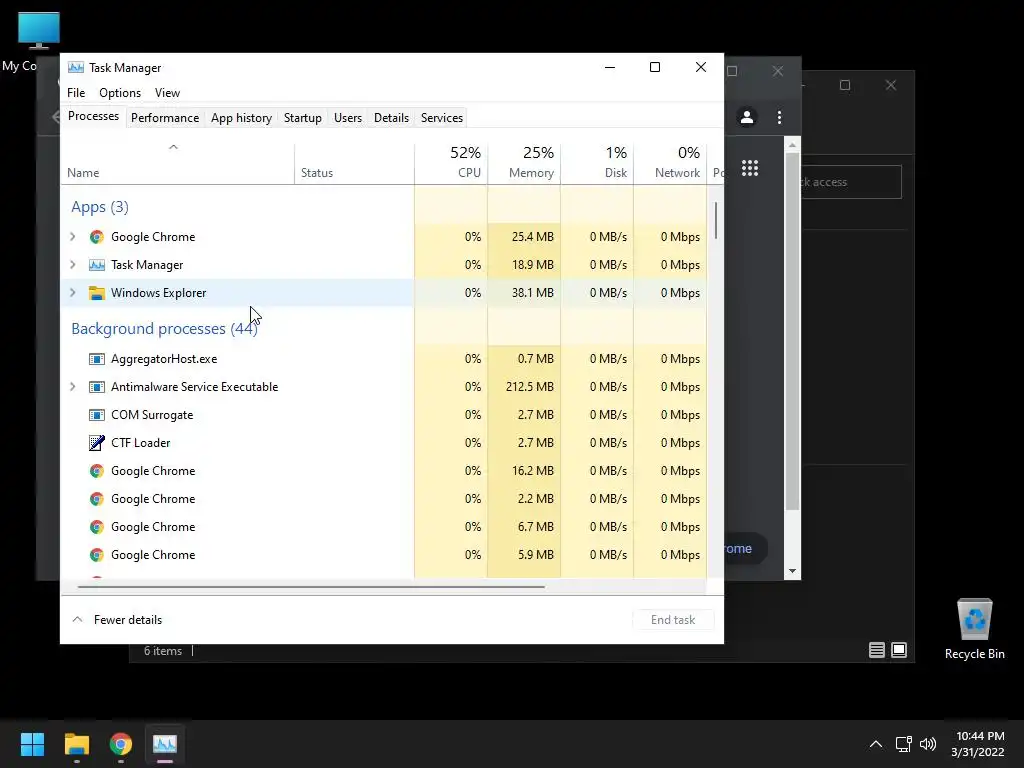Click the scroll up arrow behind Task Manager
Viewport: 1024px width, 768px height.
792,144
